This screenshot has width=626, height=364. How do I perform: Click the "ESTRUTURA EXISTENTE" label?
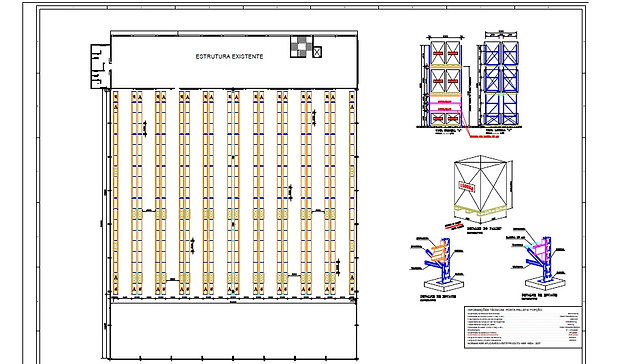229,57
